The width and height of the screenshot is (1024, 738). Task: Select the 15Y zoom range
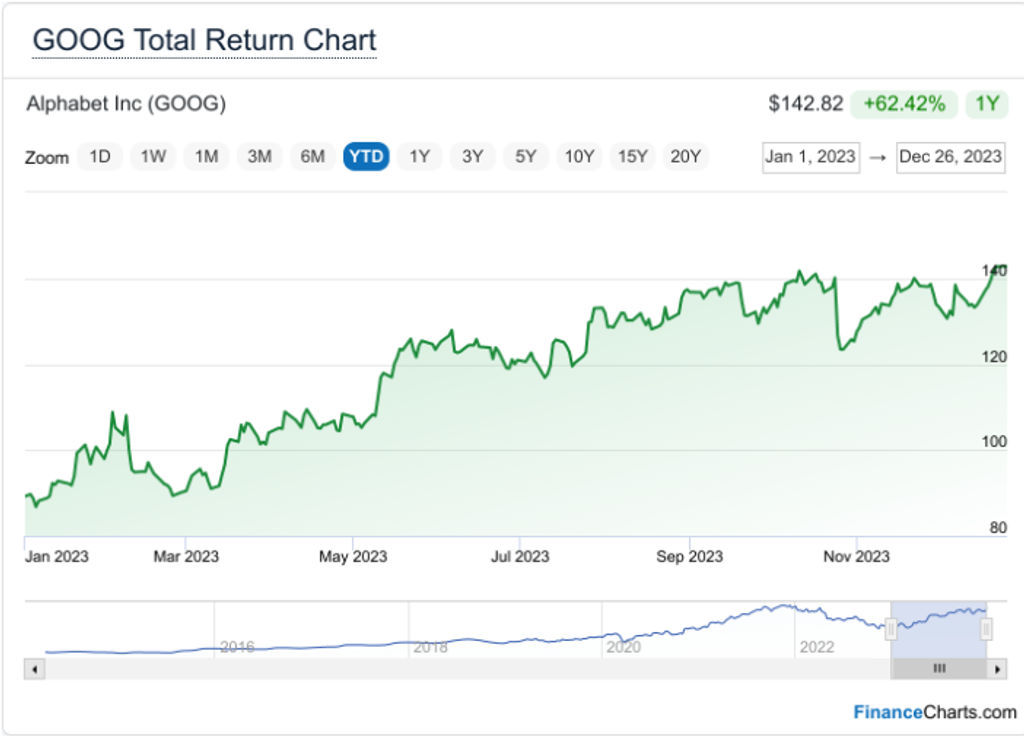632,157
